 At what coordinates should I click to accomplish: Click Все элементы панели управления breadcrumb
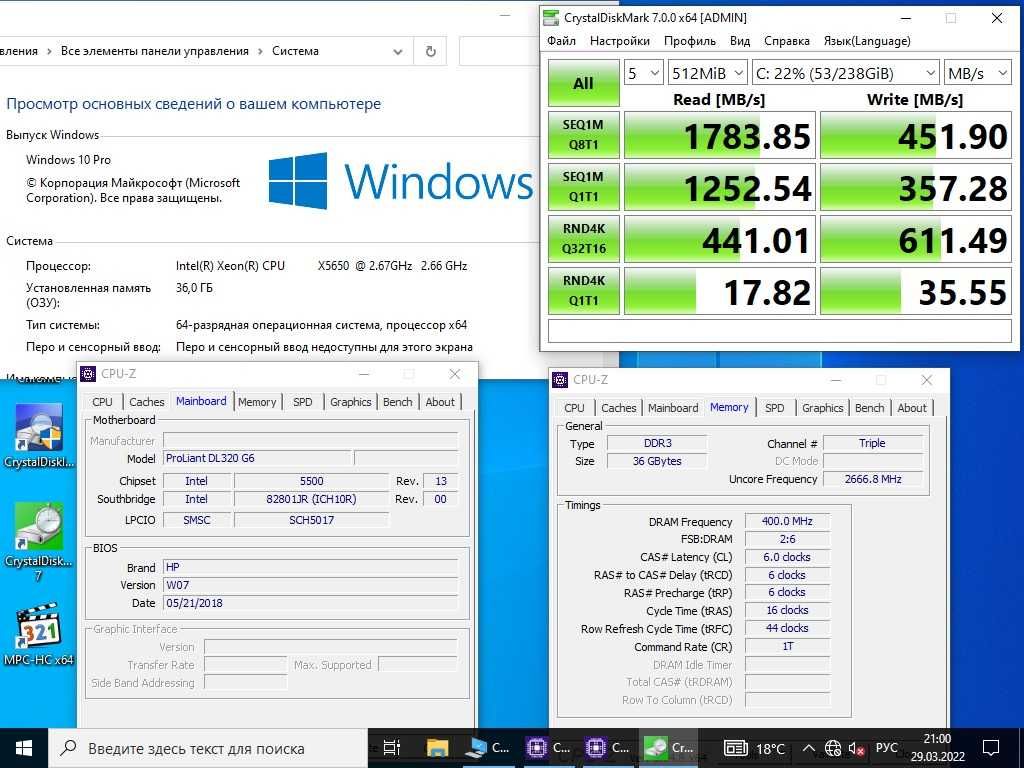155,51
